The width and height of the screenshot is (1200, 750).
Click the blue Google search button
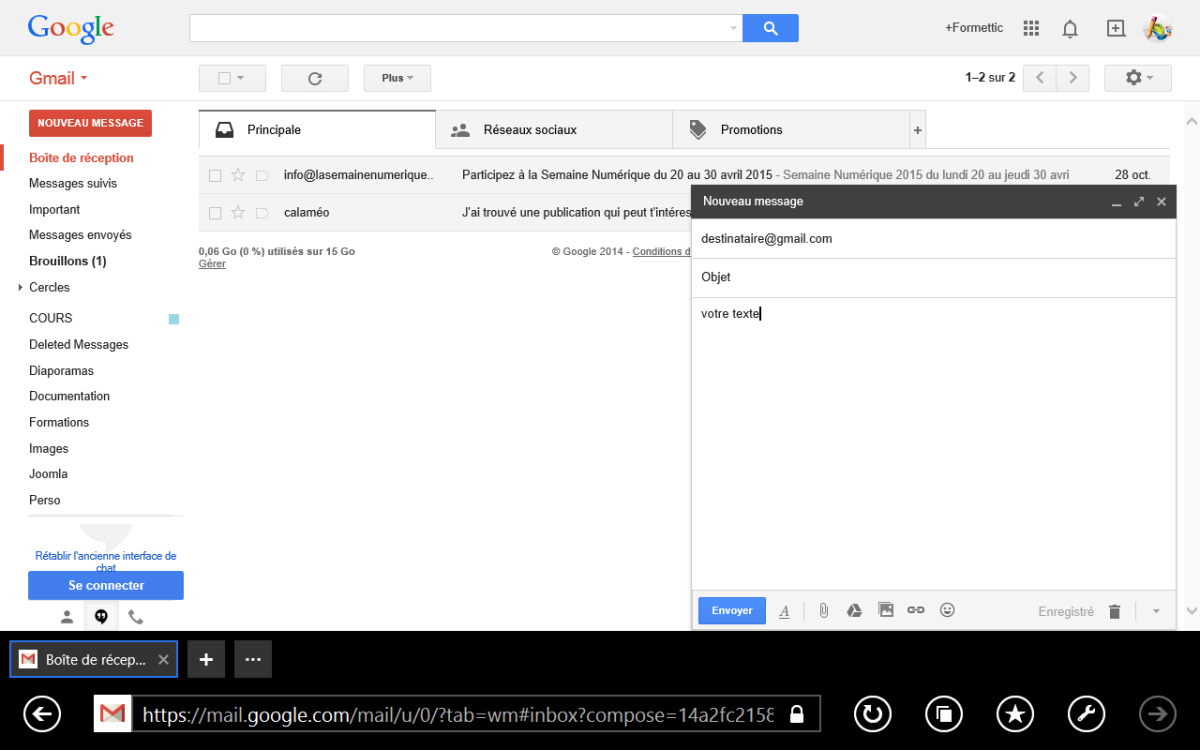(x=770, y=28)
